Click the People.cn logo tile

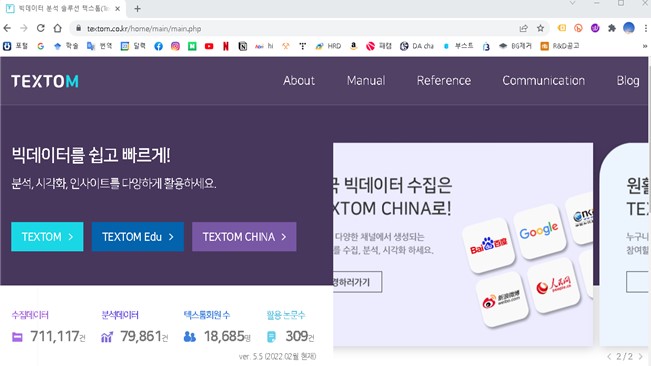(x=553, y=285)
